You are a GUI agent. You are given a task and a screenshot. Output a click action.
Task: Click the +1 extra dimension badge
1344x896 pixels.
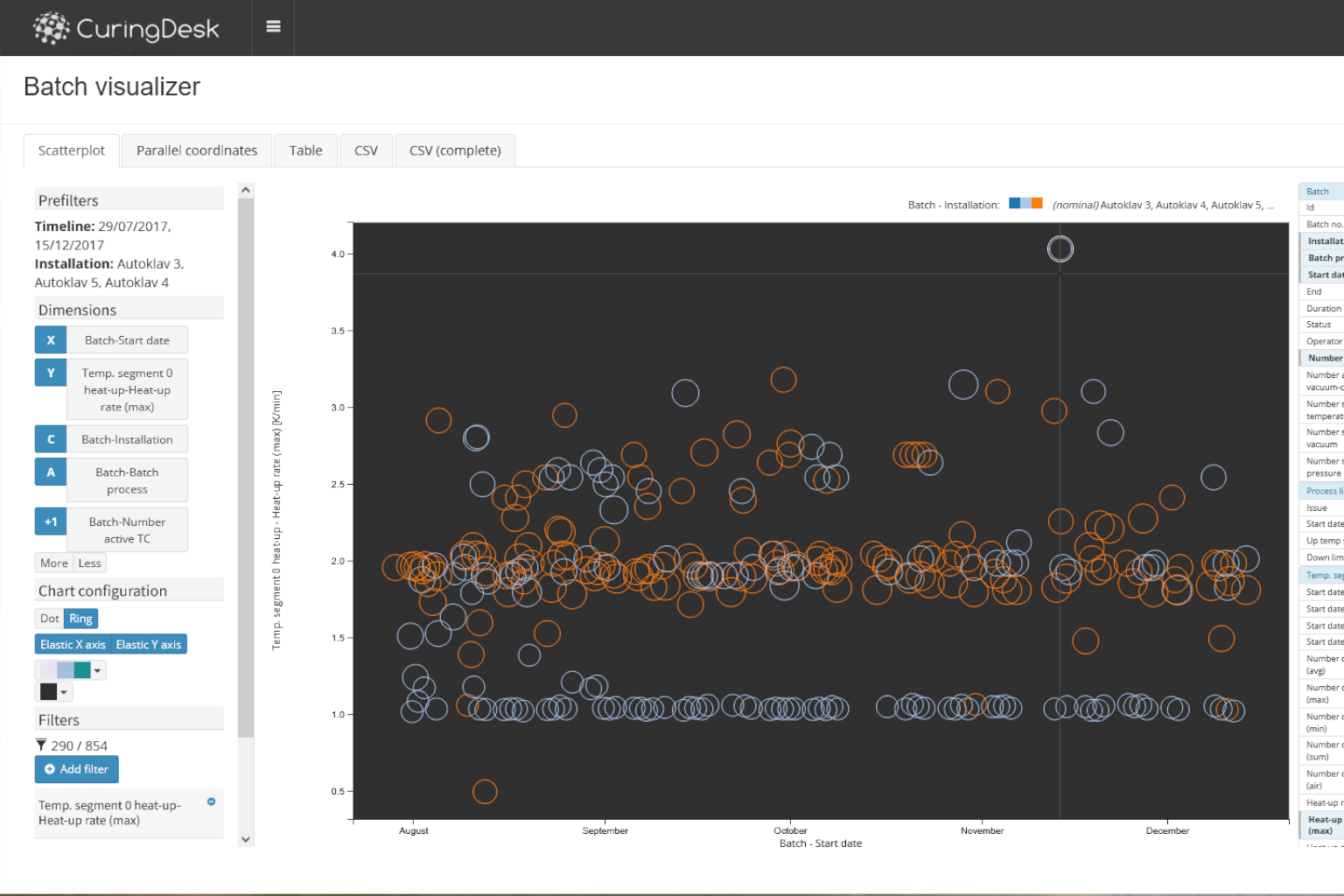[51, 521]
